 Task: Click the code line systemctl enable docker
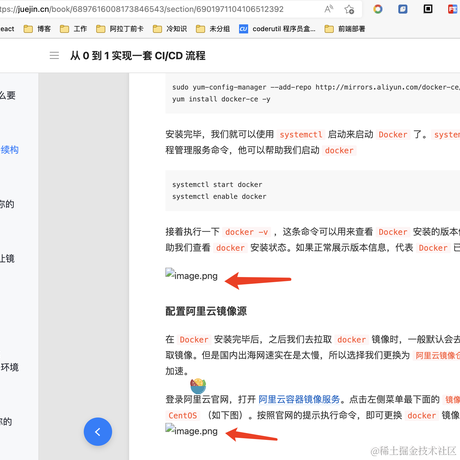click(219, 196)
